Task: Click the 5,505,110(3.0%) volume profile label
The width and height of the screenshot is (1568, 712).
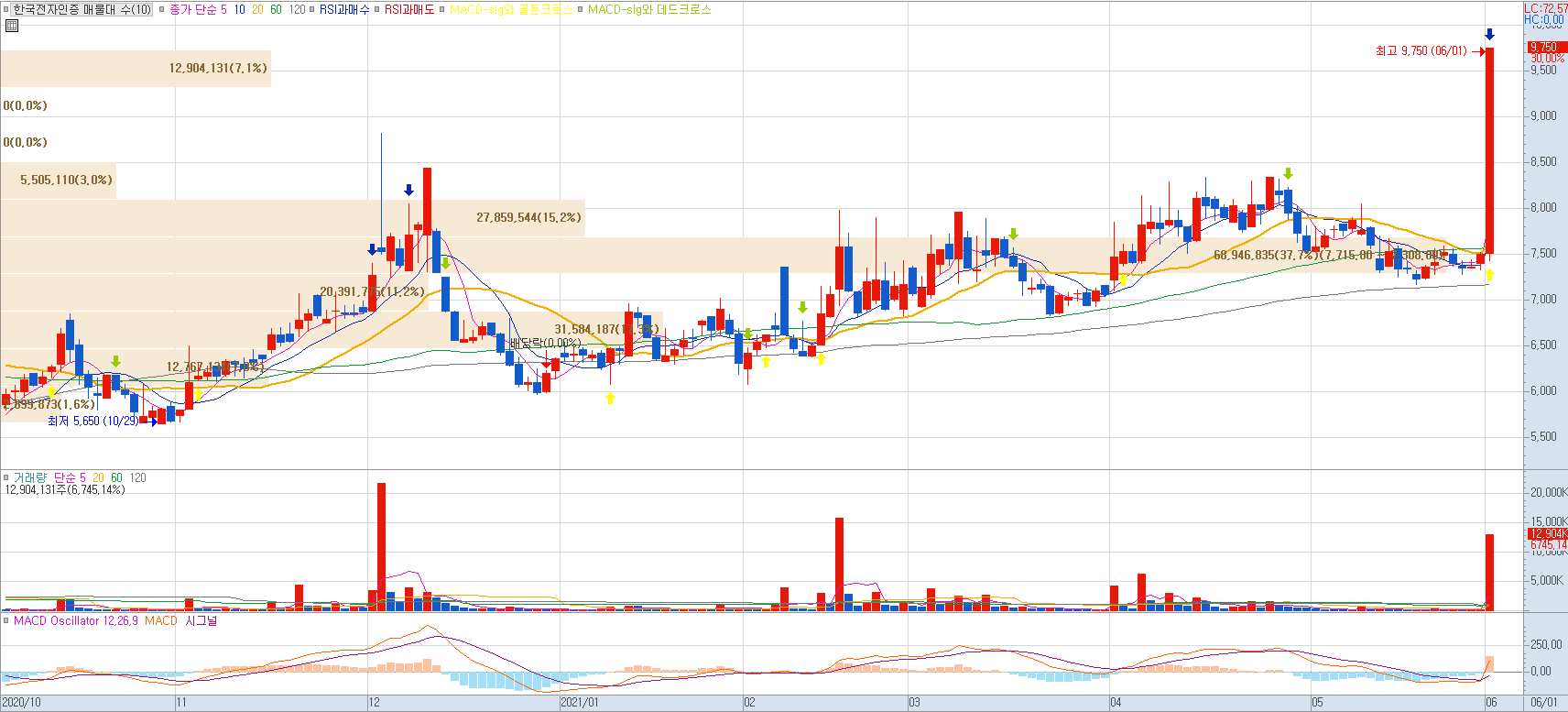Action: (67, 181)
